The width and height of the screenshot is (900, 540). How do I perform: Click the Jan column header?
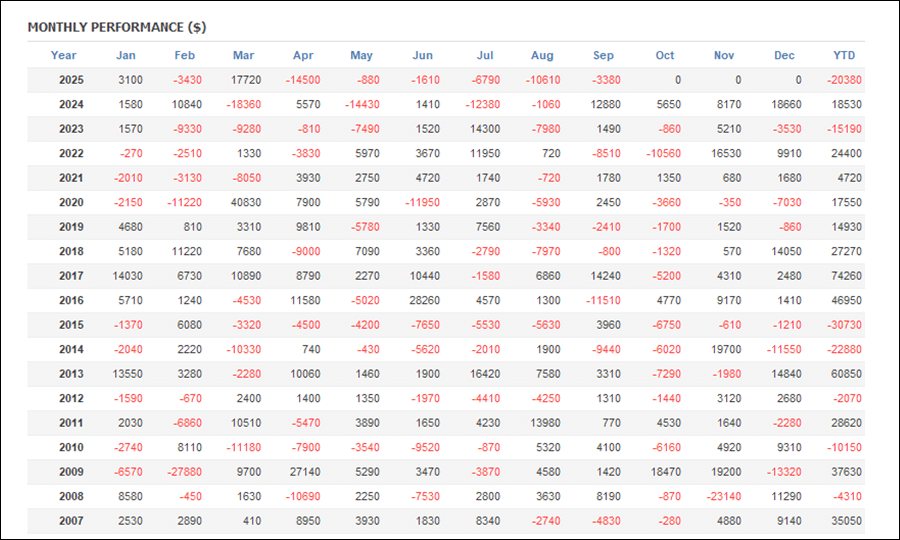coord(126,55)
